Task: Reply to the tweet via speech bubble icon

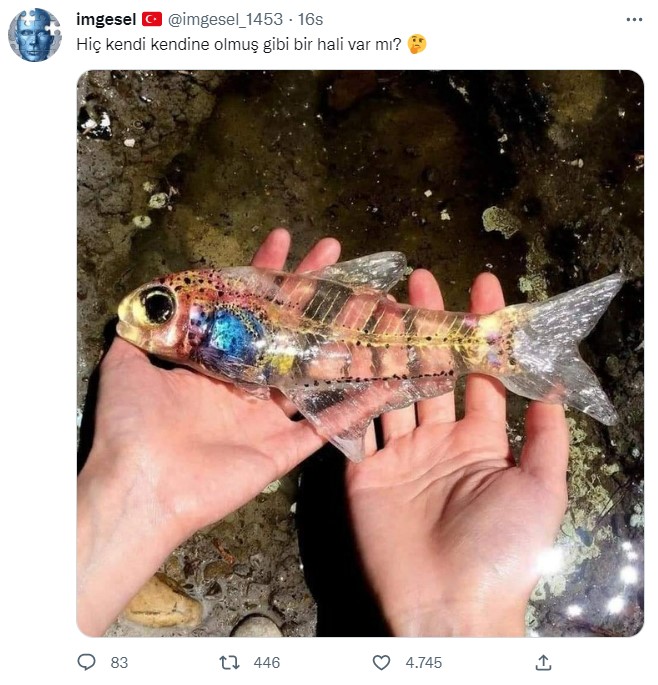Action: (88, 662)
